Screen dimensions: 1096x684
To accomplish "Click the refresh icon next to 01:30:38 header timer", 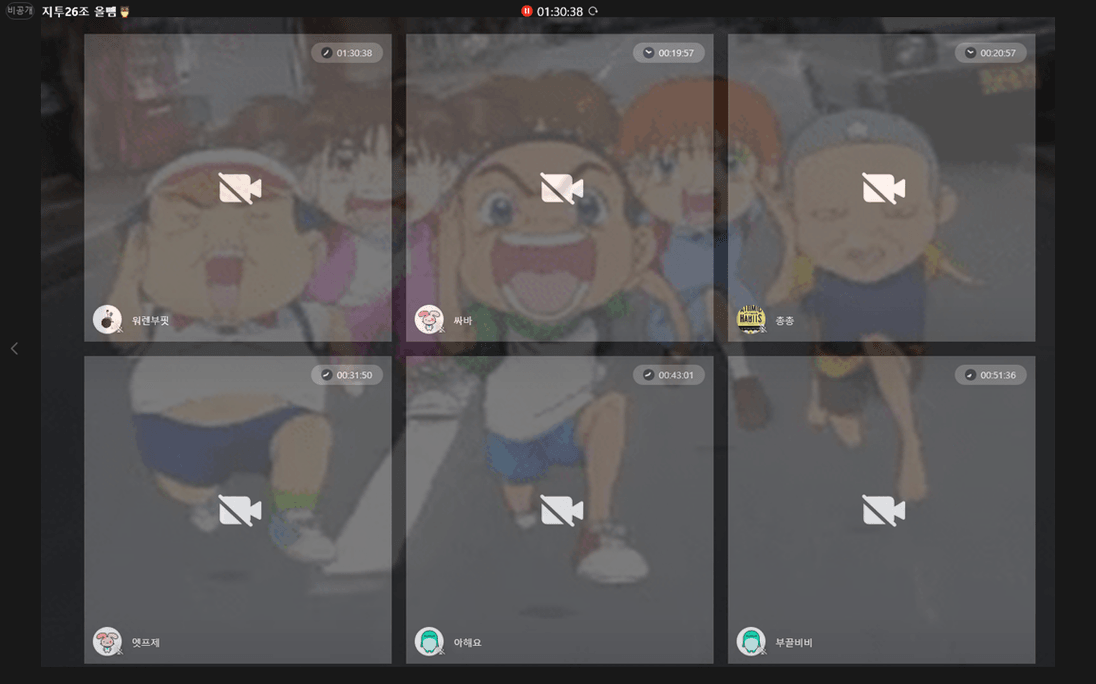I will coord(593,11).
